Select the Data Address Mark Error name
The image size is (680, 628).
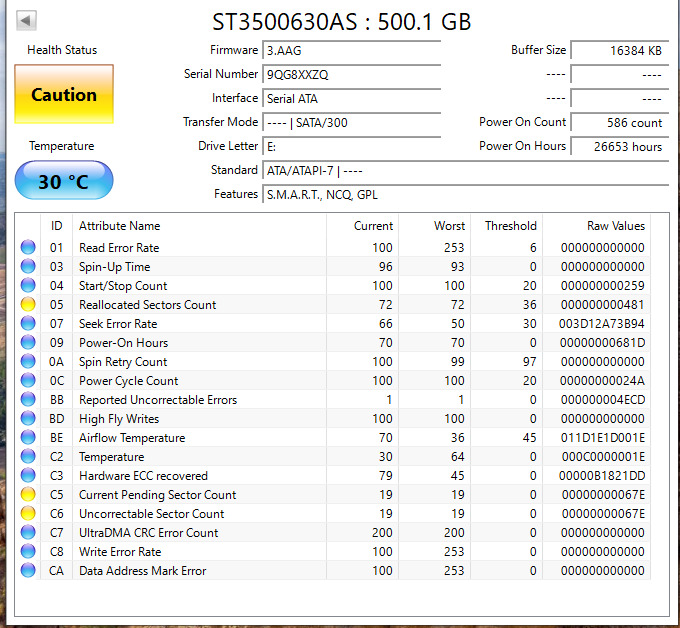tap(142, 571)
